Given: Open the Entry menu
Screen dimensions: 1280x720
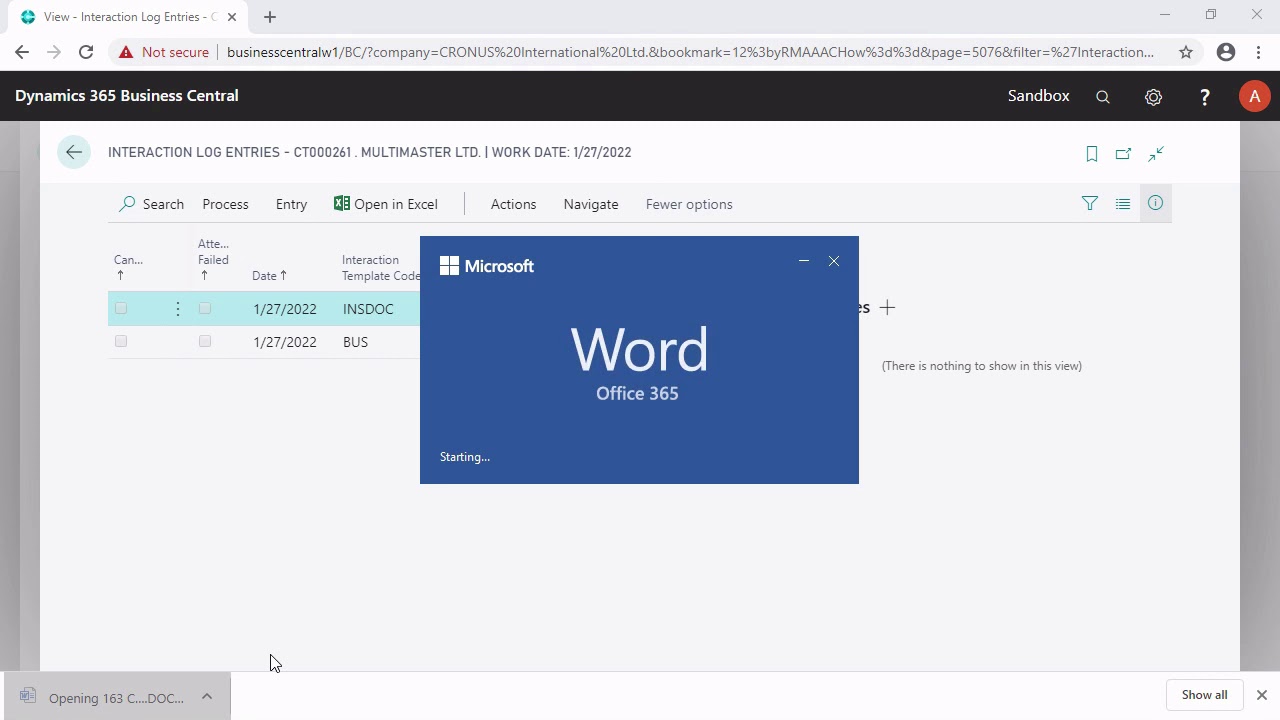Looking at the screenshot, I should 291,204.
